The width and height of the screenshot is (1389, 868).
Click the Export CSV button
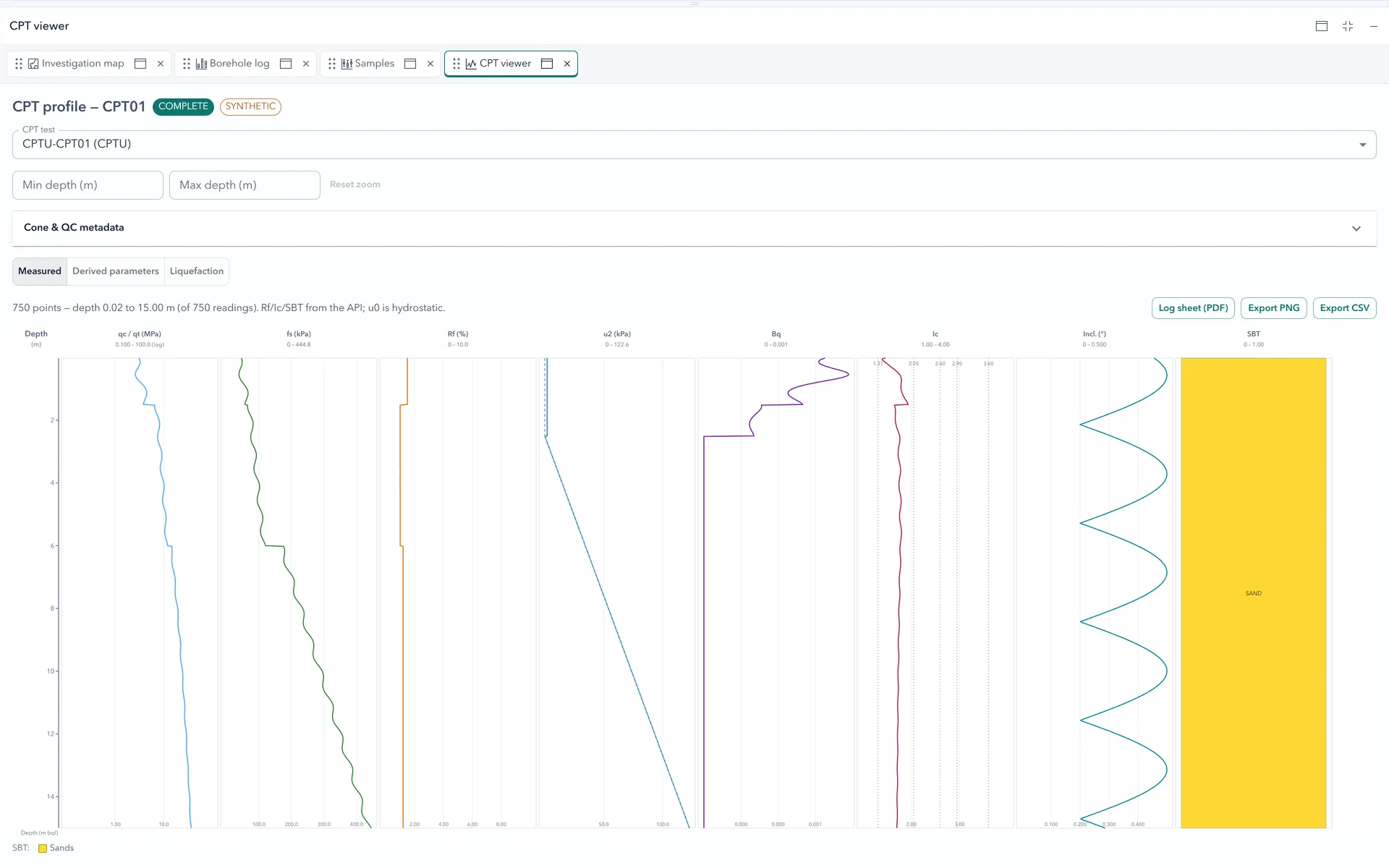(1345, 308)
